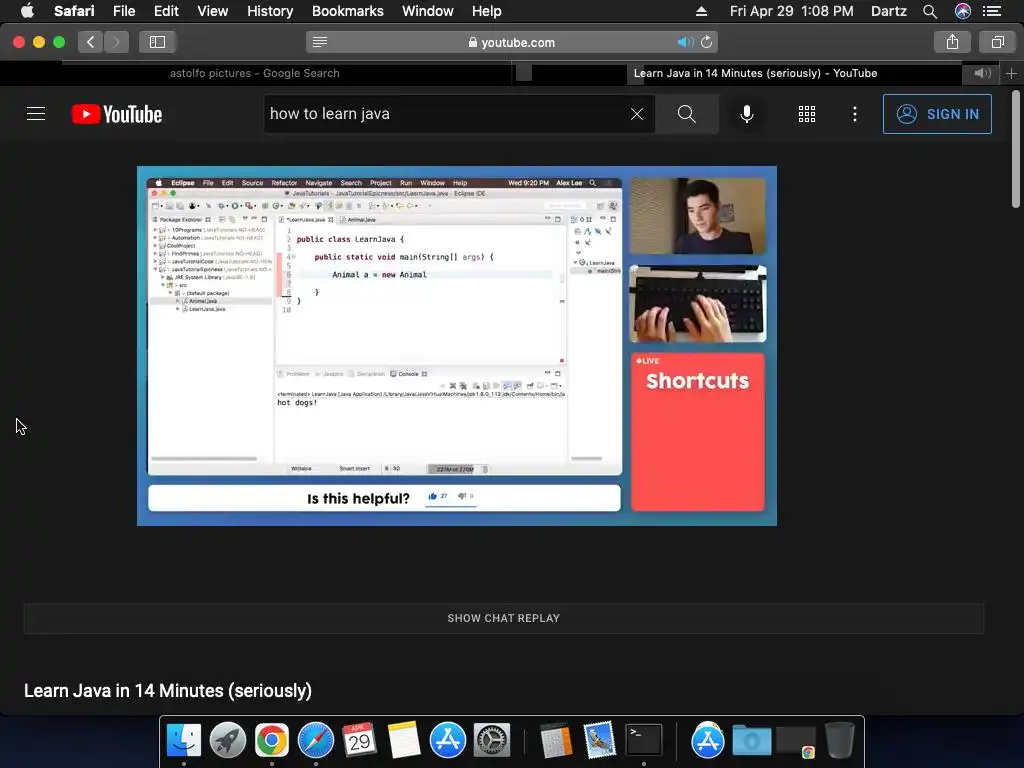The height and width of the screenshot is (768, 1024).
Task: Click the Safari compass icon in the Dock
Action: pos(315,741)
